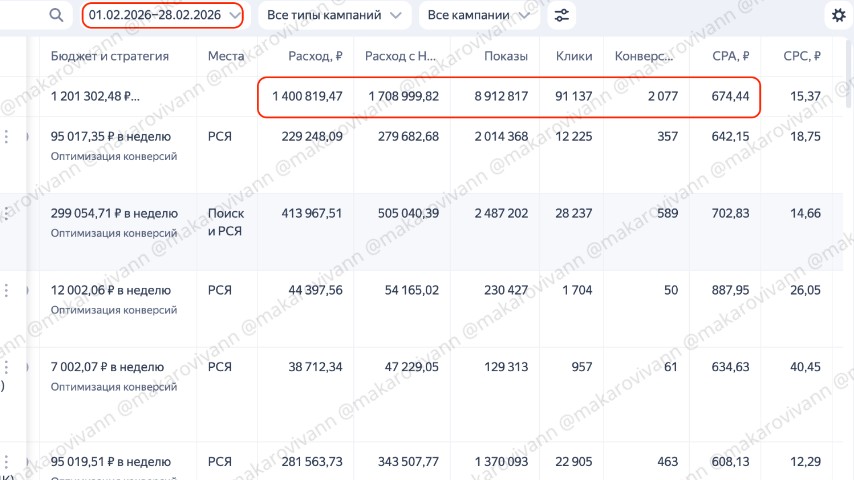Viewport: 854px width, 480px height.
Task: Expand the Все кампании dropdown
Action: [478, 16]
